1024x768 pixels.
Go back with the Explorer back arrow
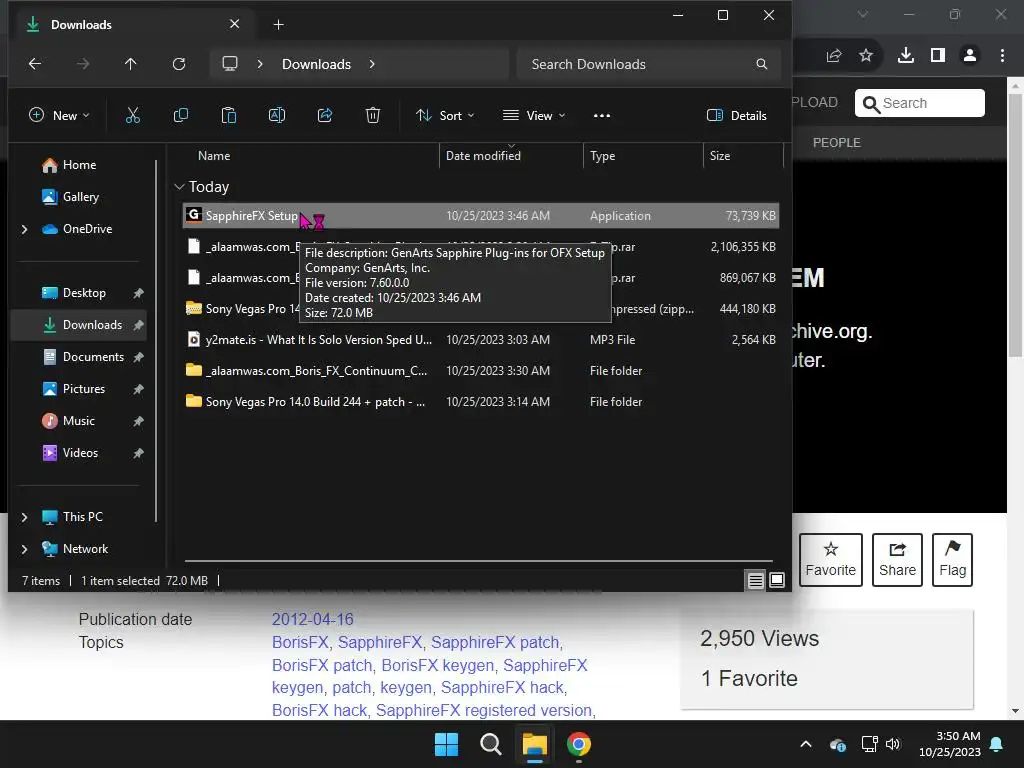click(35, 64)
